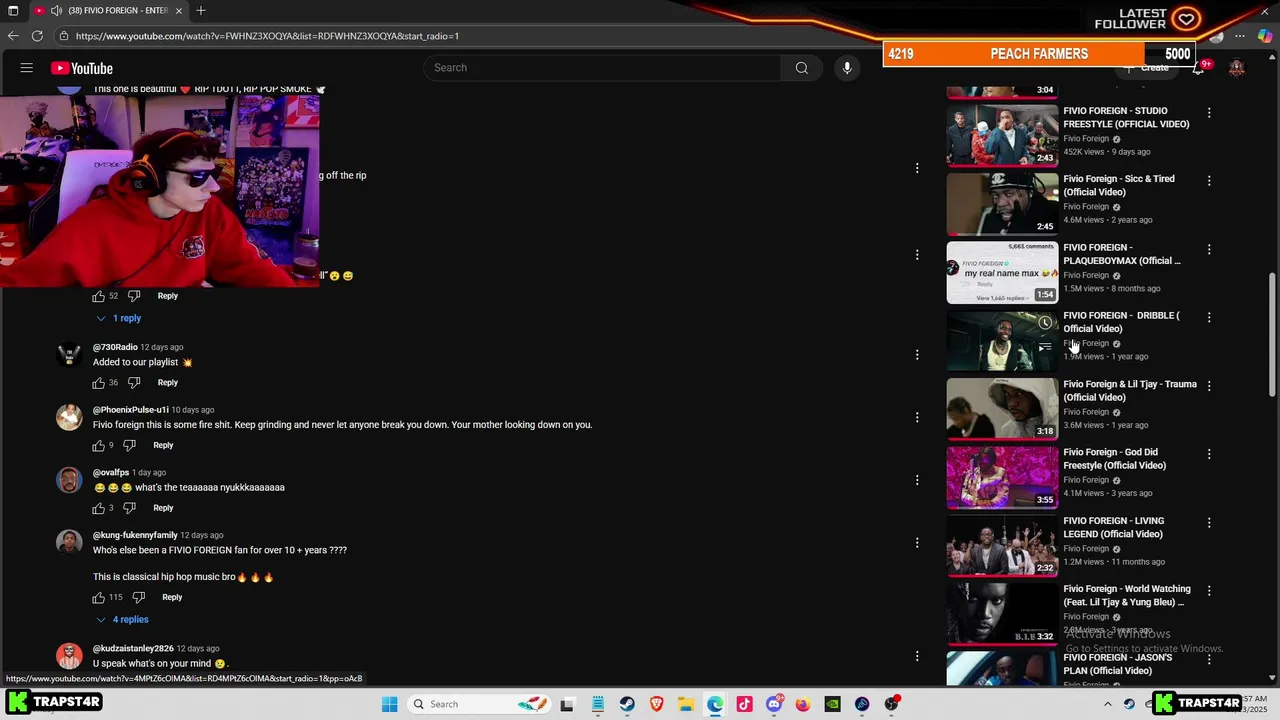
Task: Open 'World Watching' video title
Action: click(x=1126, y=596)
